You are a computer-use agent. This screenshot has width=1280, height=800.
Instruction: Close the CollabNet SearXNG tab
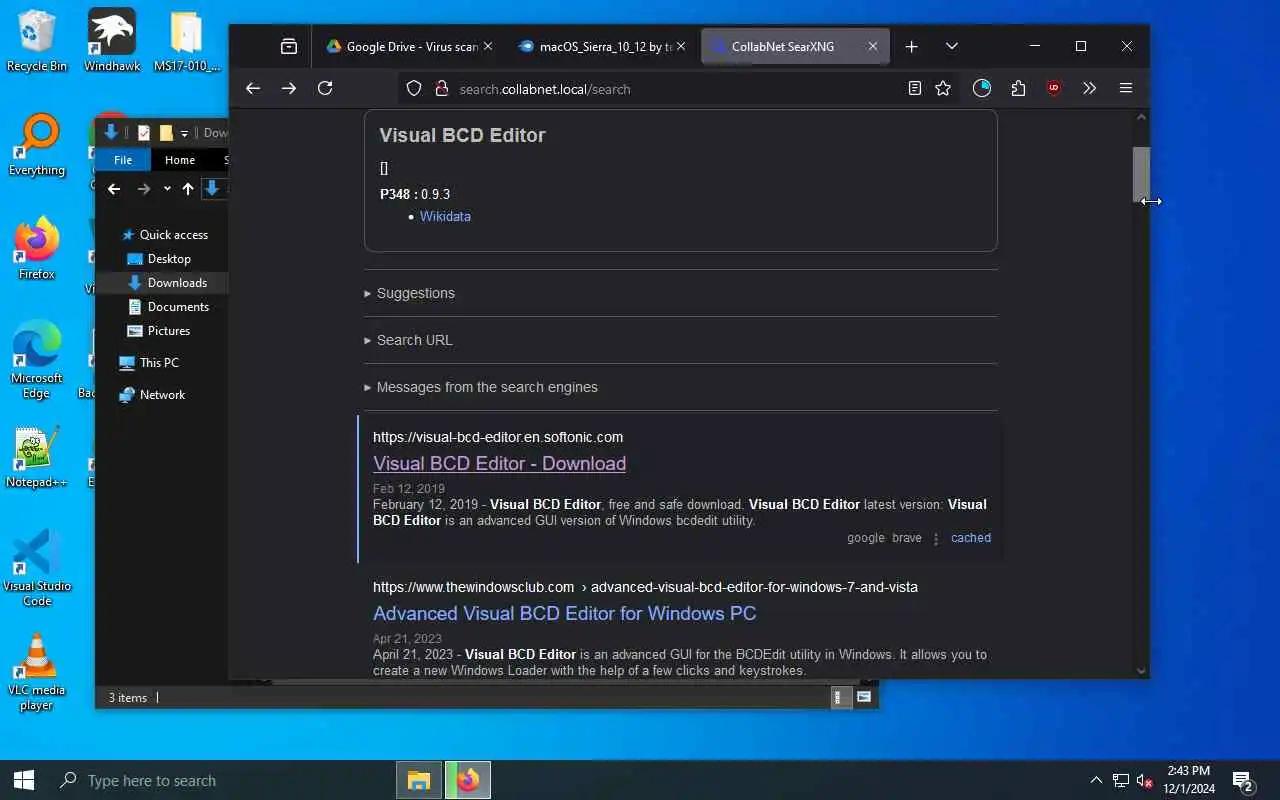pyautogui.click(x=873, y=46)
